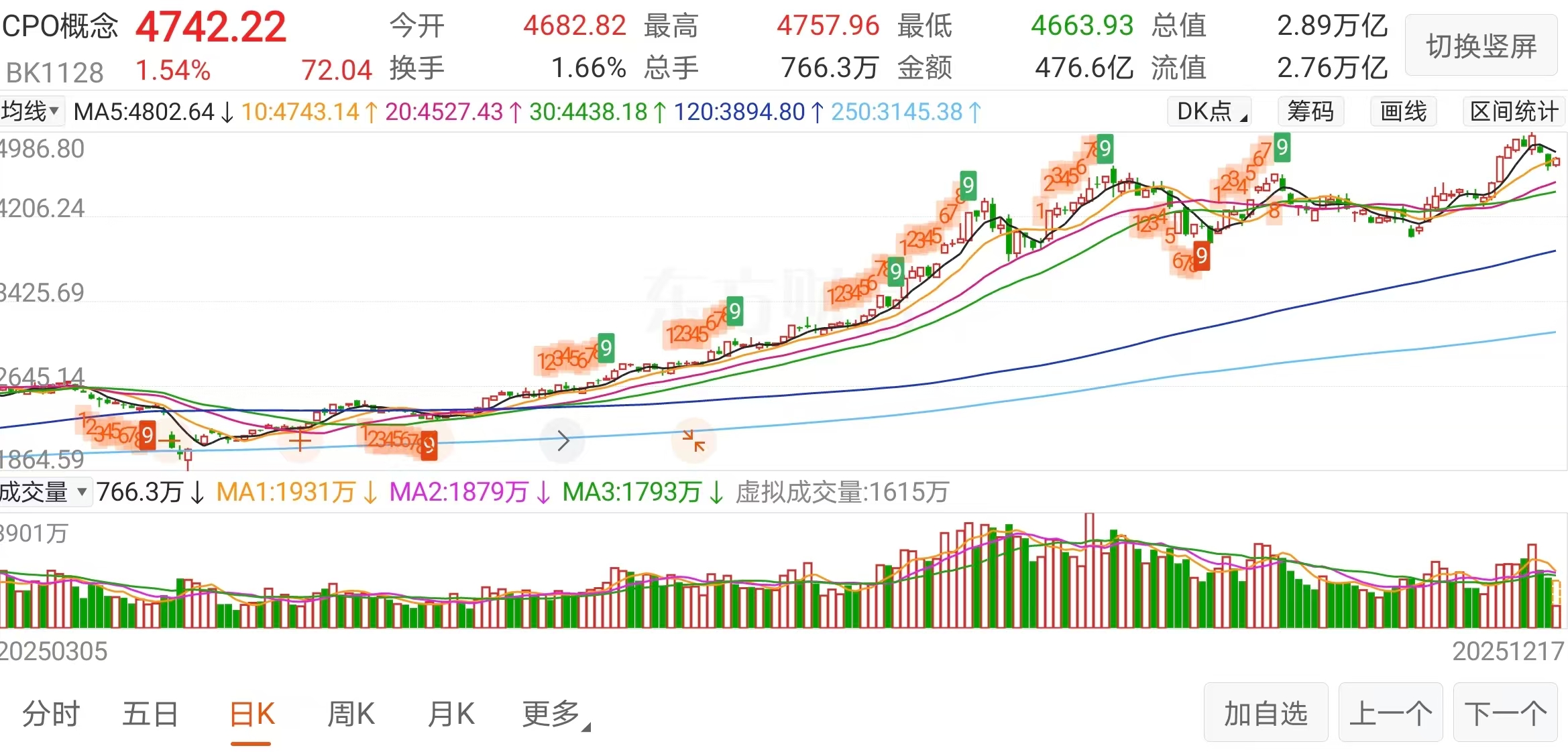Click the tallest red volume bar
Image resolution: width=1568 pixels, height=752 pixels.
1089,570
